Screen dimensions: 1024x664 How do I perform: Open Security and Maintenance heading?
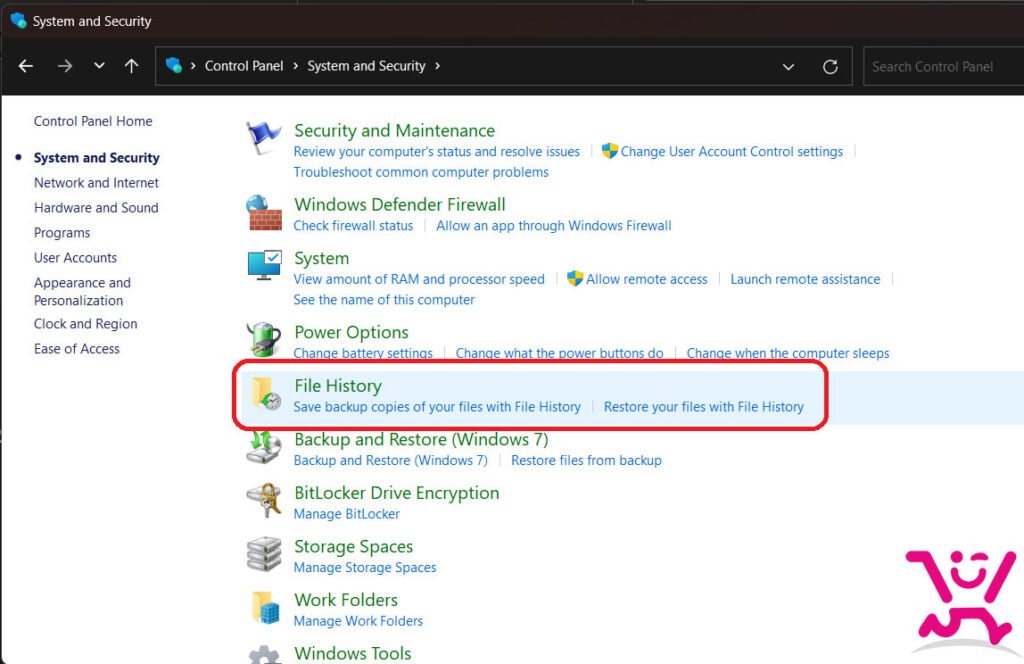click(394, 131)
